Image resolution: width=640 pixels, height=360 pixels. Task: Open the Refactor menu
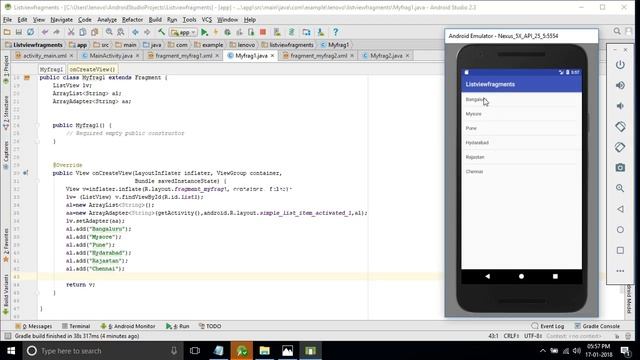(x=133, y=20)
